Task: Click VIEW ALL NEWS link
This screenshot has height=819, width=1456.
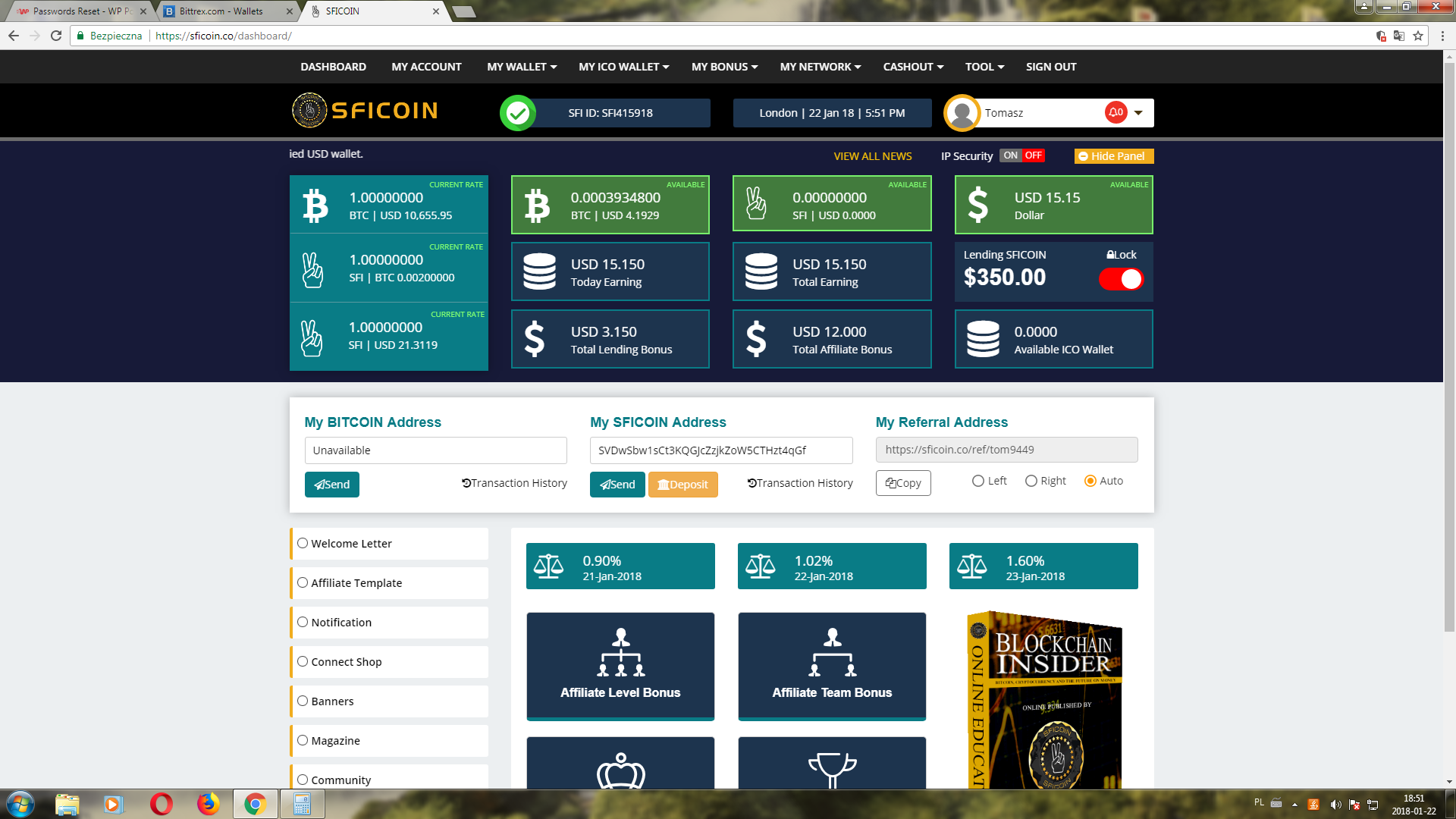Action: (x=873, y=156)
